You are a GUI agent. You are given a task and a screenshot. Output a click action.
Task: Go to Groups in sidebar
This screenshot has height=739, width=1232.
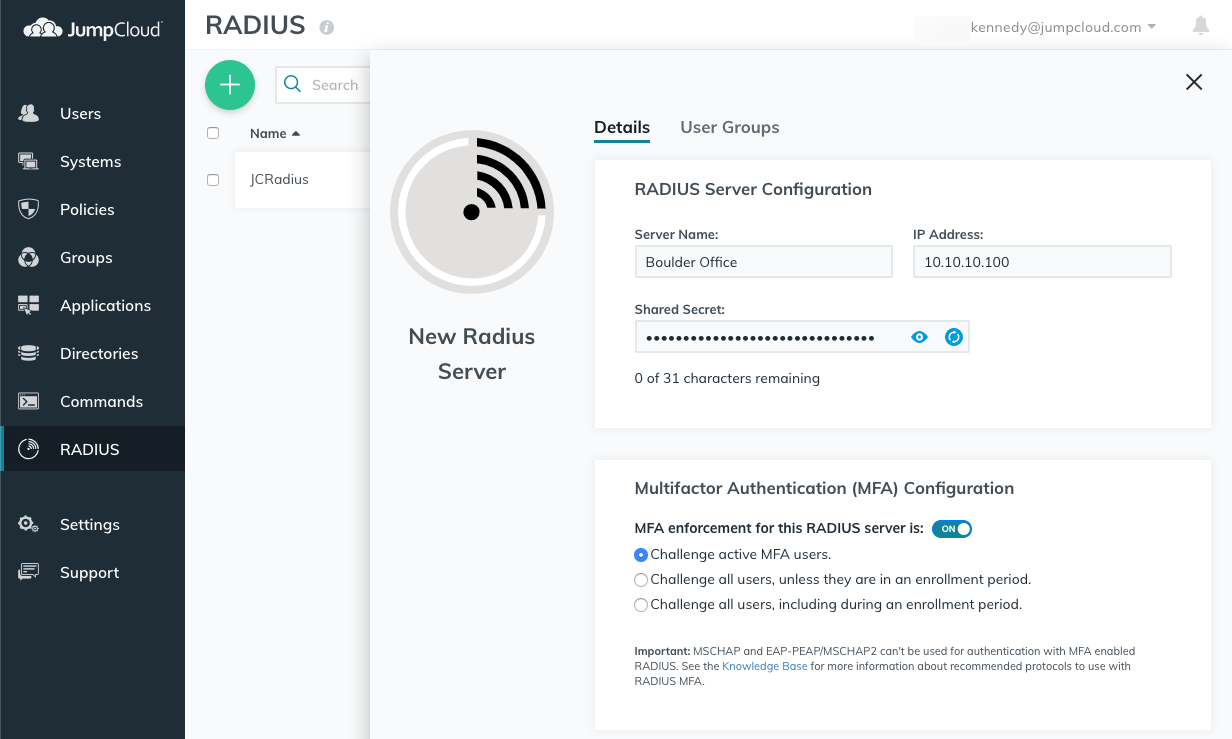(x=86, y=257)
